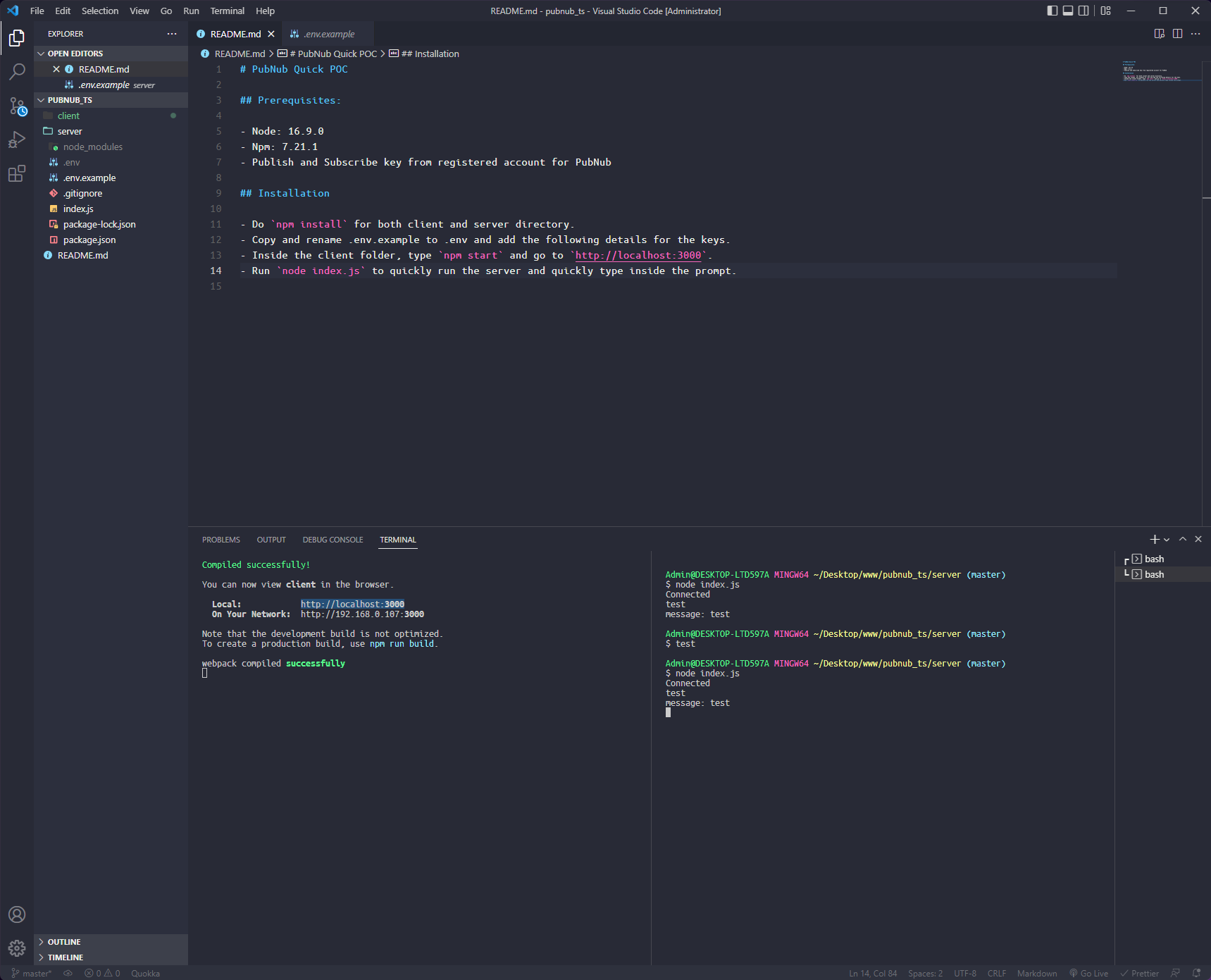Open the Customize Layout icon
This screenshot has width=1211, height=980.
pos(1106,11)
